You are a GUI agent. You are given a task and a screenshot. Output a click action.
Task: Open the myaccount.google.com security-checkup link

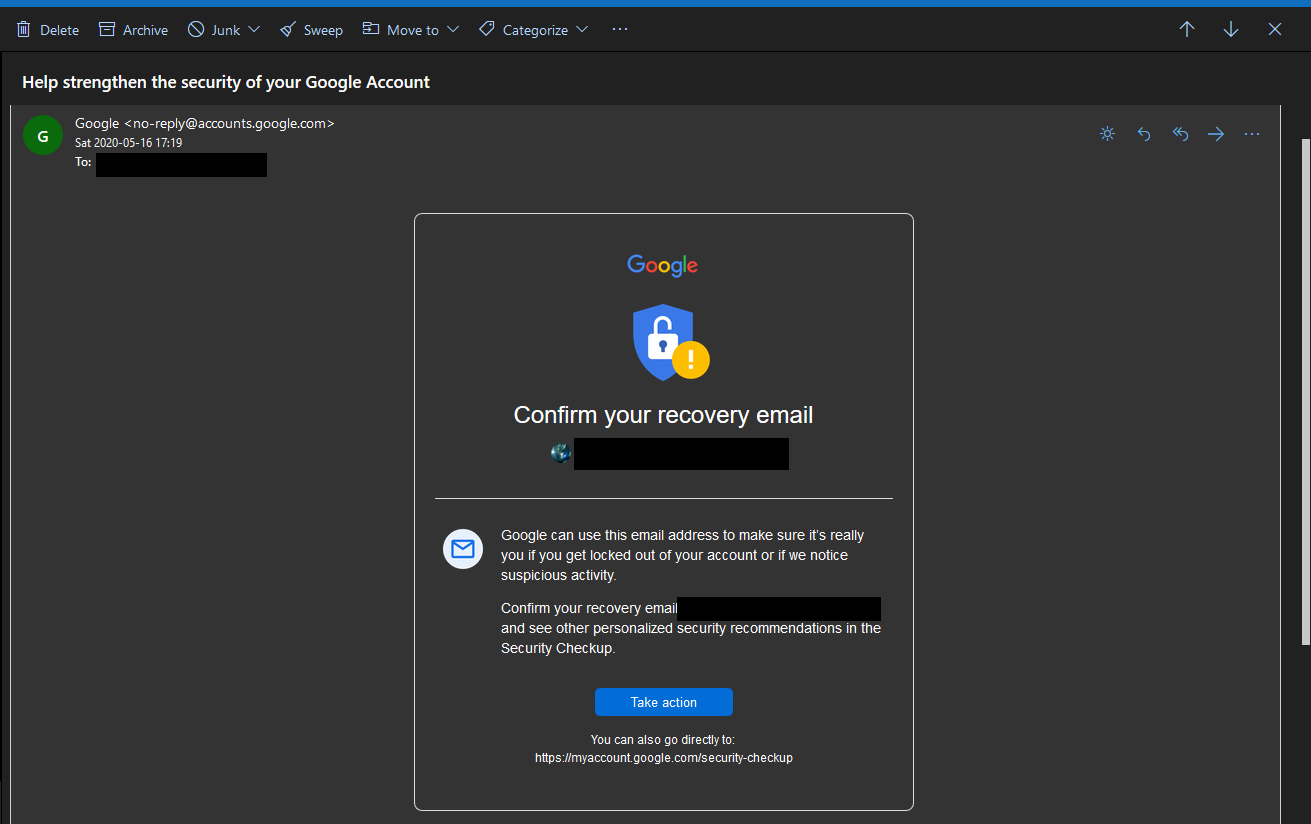pos(664,758)
